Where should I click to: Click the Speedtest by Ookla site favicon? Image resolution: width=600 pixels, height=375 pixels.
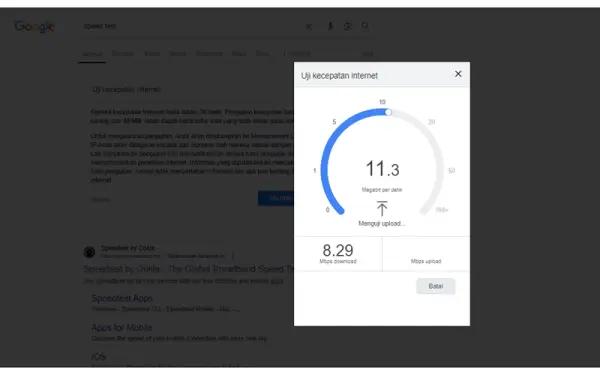(89, 252)
